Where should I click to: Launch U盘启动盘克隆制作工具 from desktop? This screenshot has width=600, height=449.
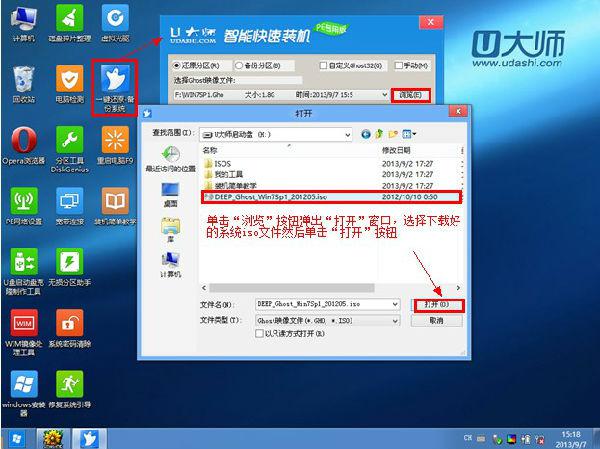click(24, 271)
